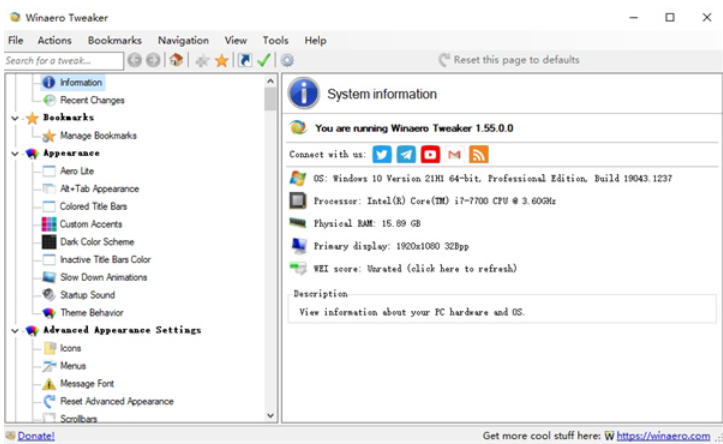The image size is (723, 444).
Task: Collapse the Appearance tree section
Action: coord(15,153)
